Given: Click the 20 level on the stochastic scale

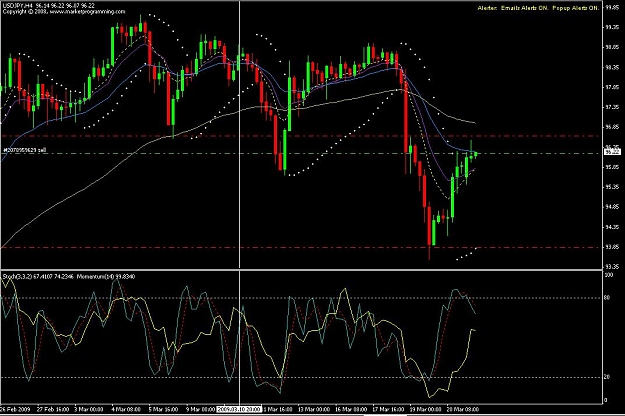Looking at the screenshot, I should (x=607, y=377).
